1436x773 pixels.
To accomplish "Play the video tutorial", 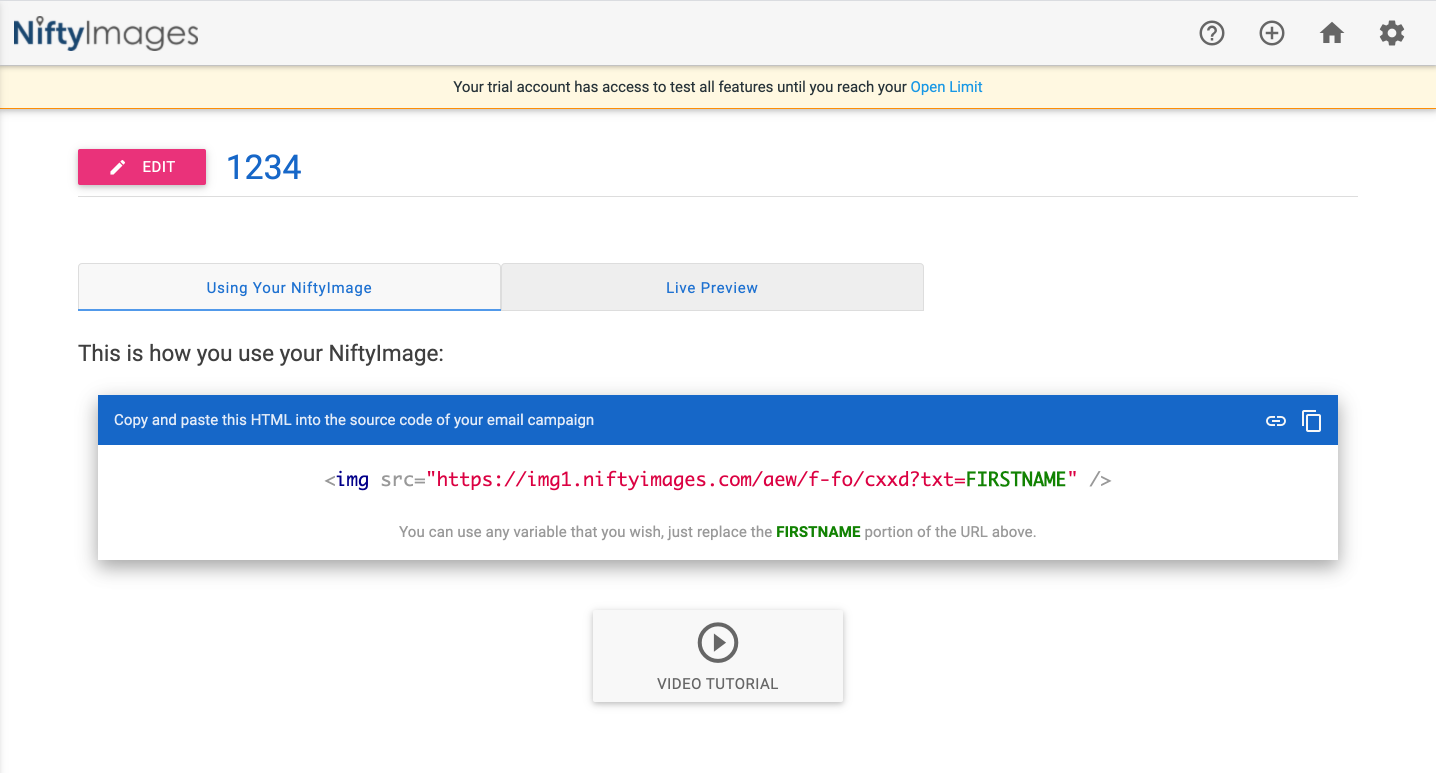I will (x=718, y=656).
